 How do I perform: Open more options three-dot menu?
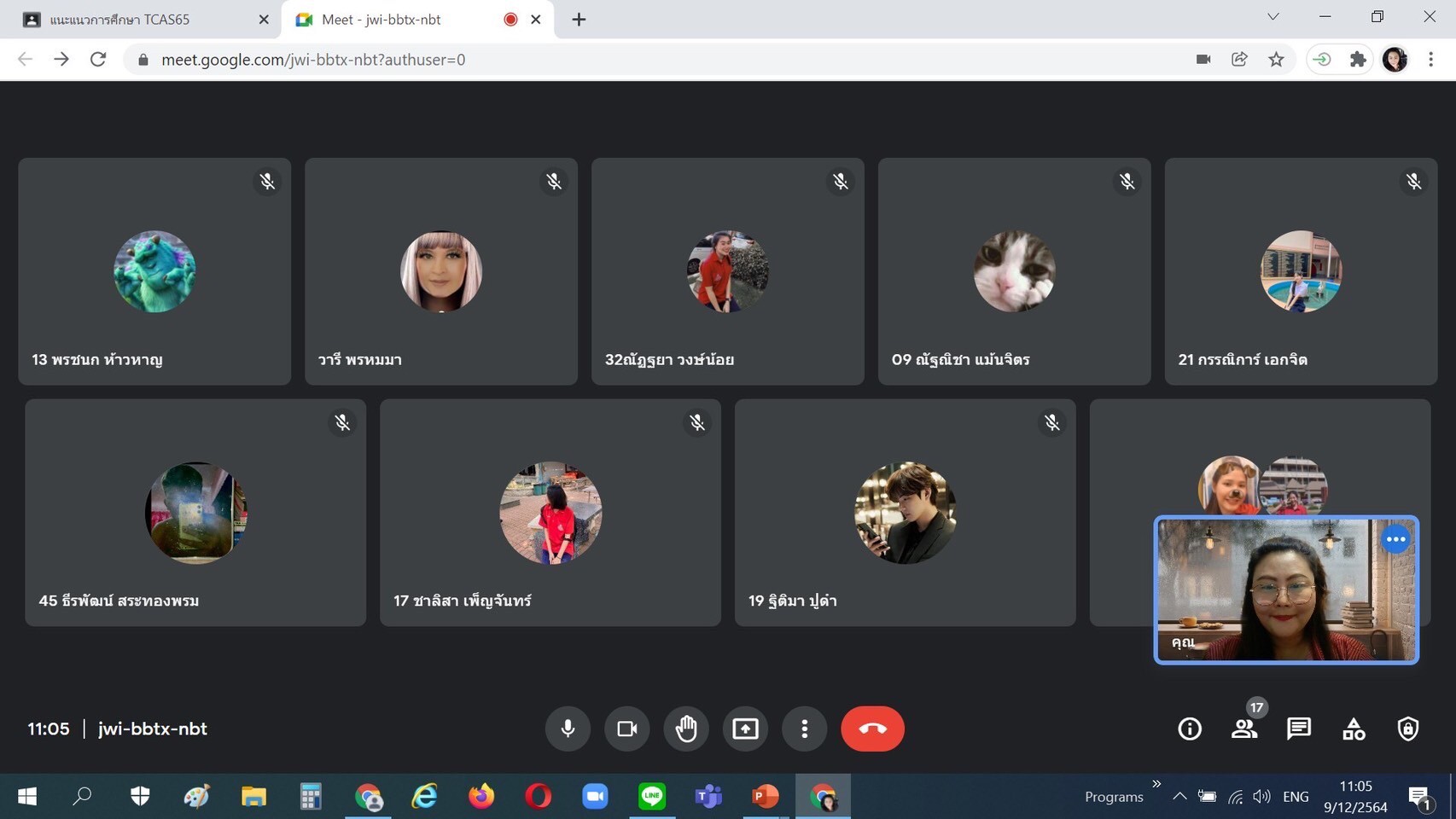pyautogui.click(x=804, y=729)
